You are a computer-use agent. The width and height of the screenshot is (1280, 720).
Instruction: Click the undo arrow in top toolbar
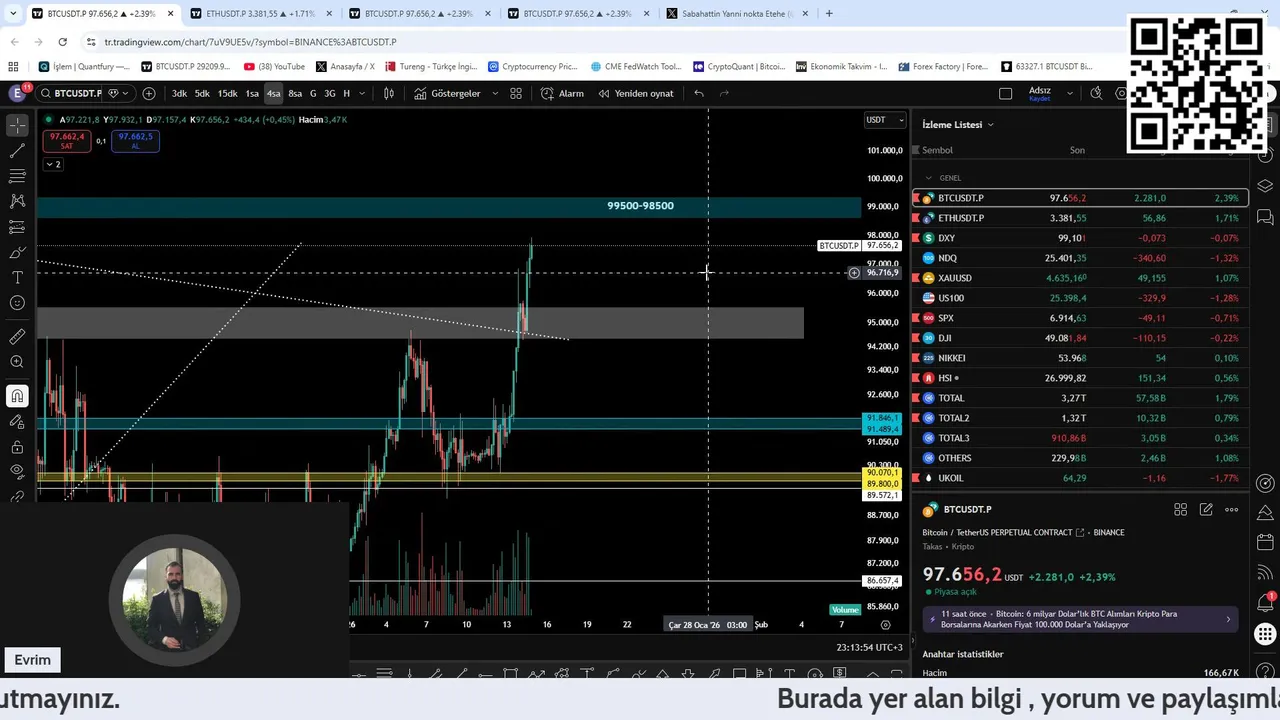coord(699,93)
